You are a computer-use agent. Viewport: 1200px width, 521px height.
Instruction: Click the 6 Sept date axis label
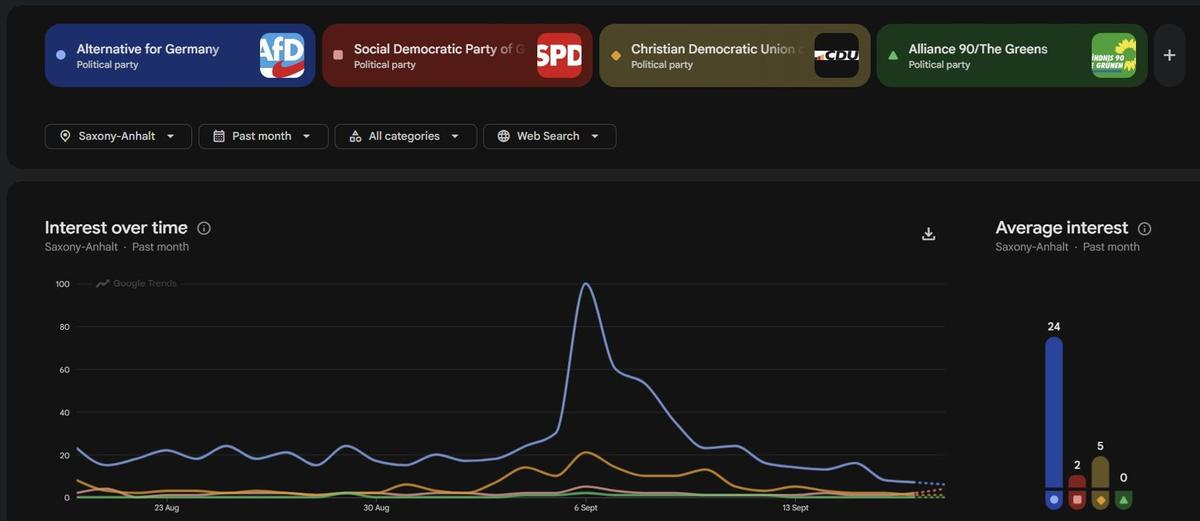click(x=586, y=508)
